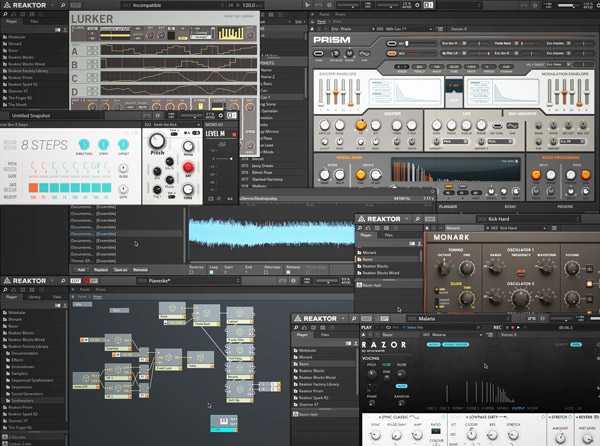Click the large Pitch knob
Screen dimensions: 600x446
157,141
